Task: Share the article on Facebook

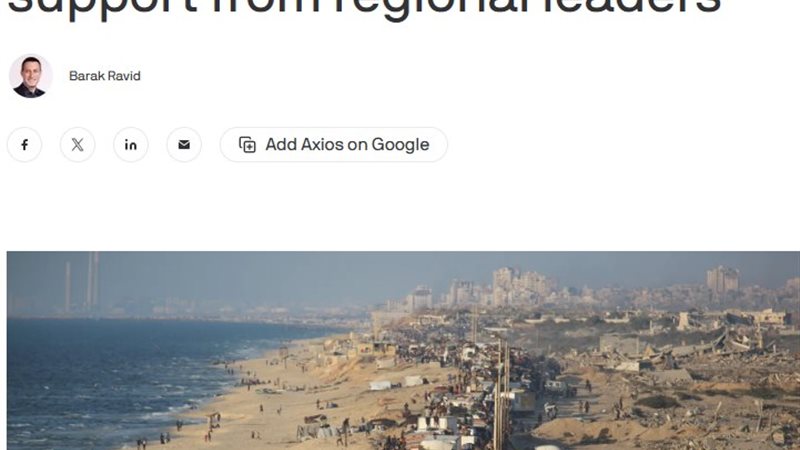Action: click(x=24, y=145)
